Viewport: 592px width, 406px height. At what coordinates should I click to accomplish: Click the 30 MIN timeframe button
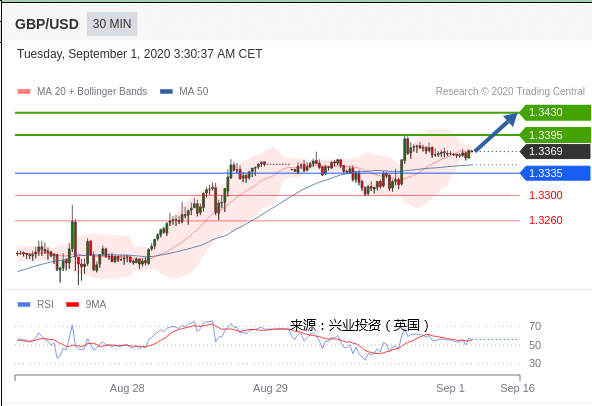112,24
